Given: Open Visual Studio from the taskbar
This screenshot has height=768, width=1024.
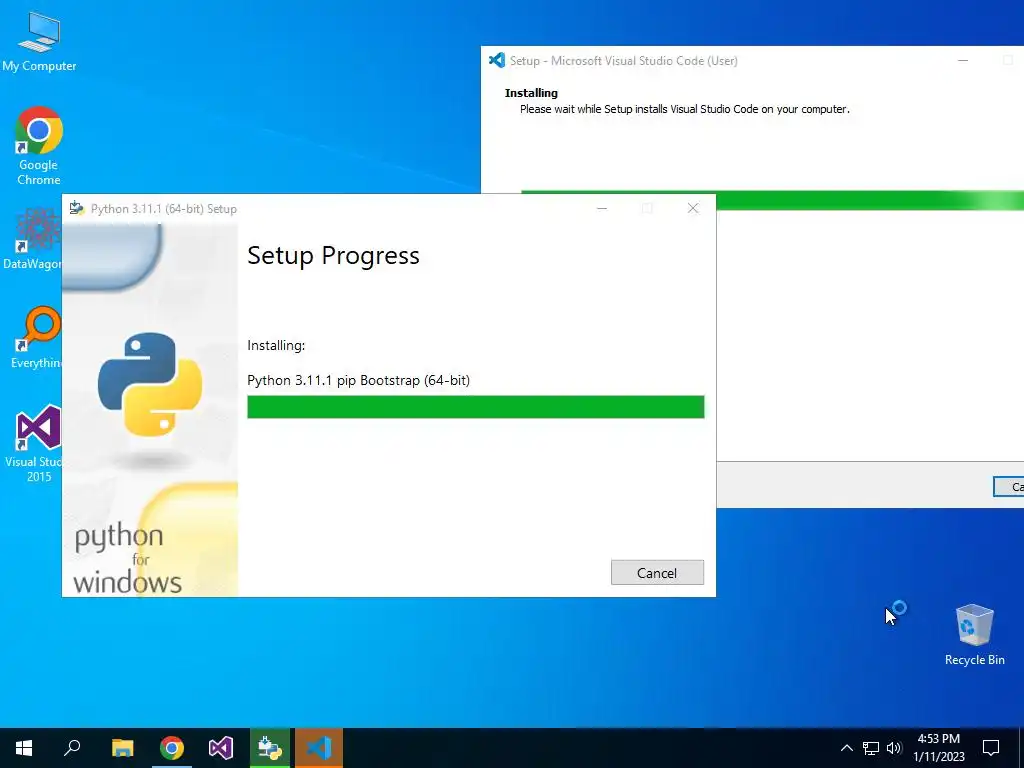Looking at the screenshot, I should coord(221,748).
